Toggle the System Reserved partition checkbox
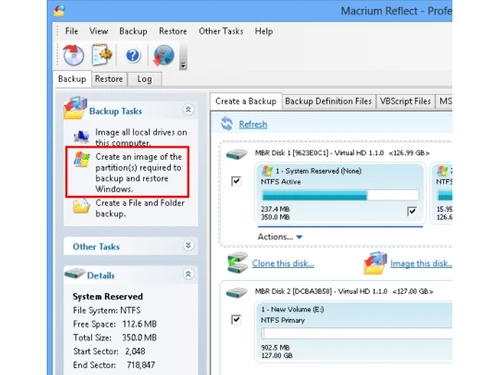Viewport: 500px width, 375px height. tap(412, 211)
